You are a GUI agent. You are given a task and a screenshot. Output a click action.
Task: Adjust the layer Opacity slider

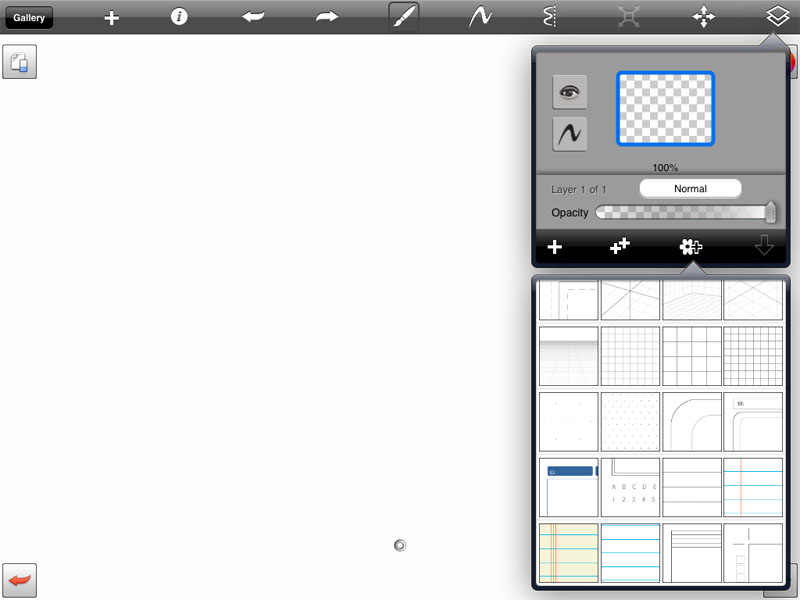point(685,212)
